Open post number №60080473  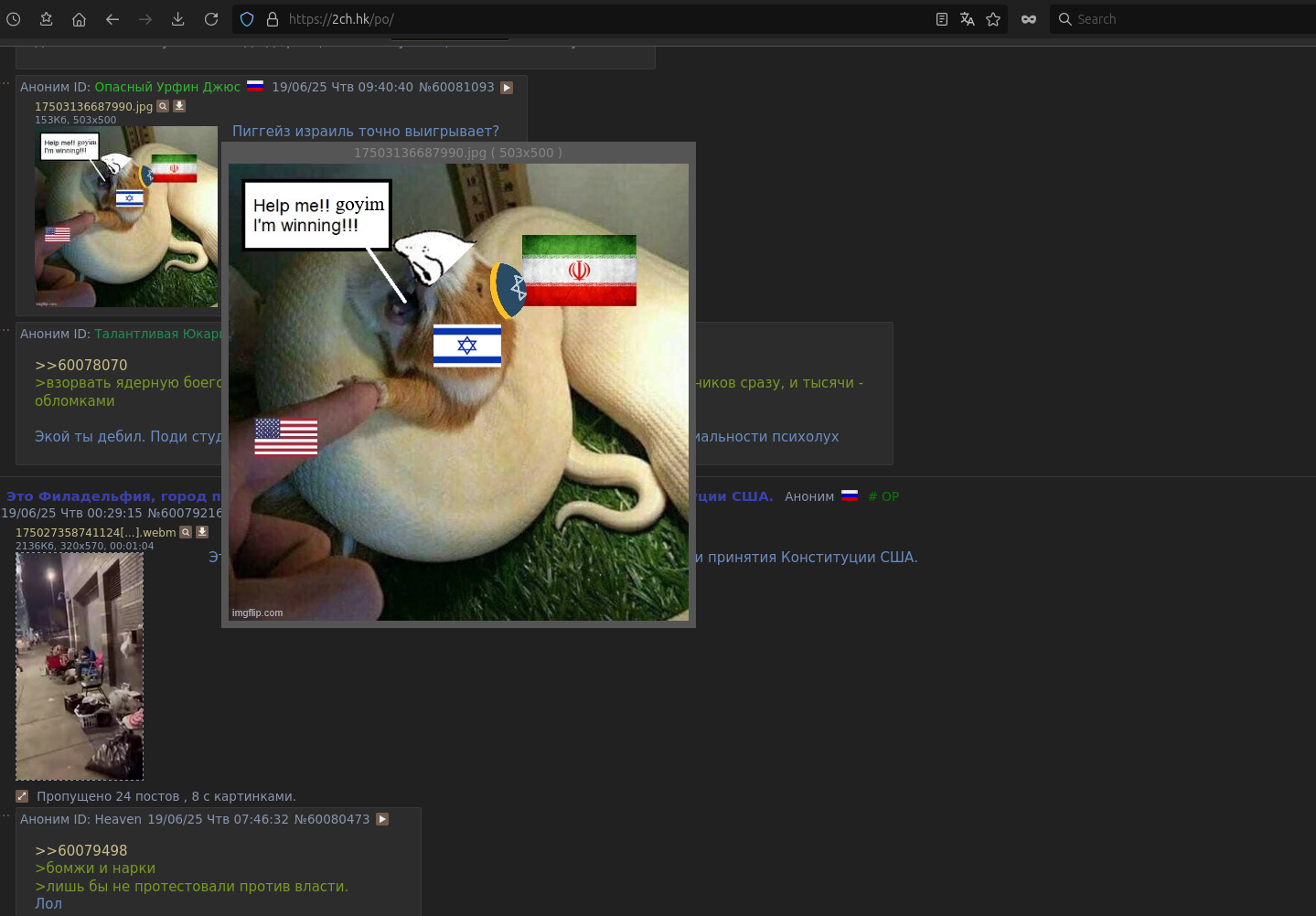[332, 819]
